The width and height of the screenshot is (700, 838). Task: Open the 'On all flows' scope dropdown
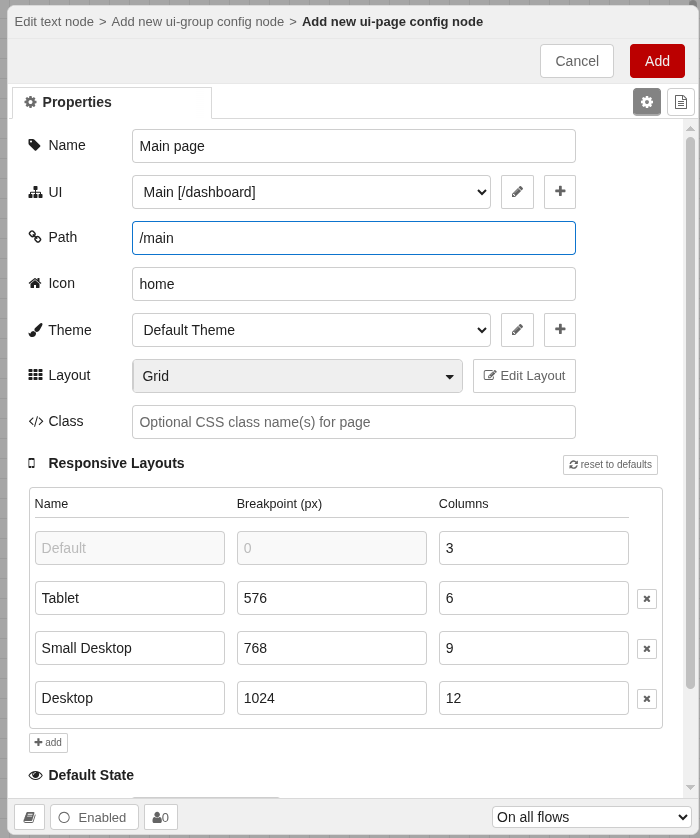point(592,817)
